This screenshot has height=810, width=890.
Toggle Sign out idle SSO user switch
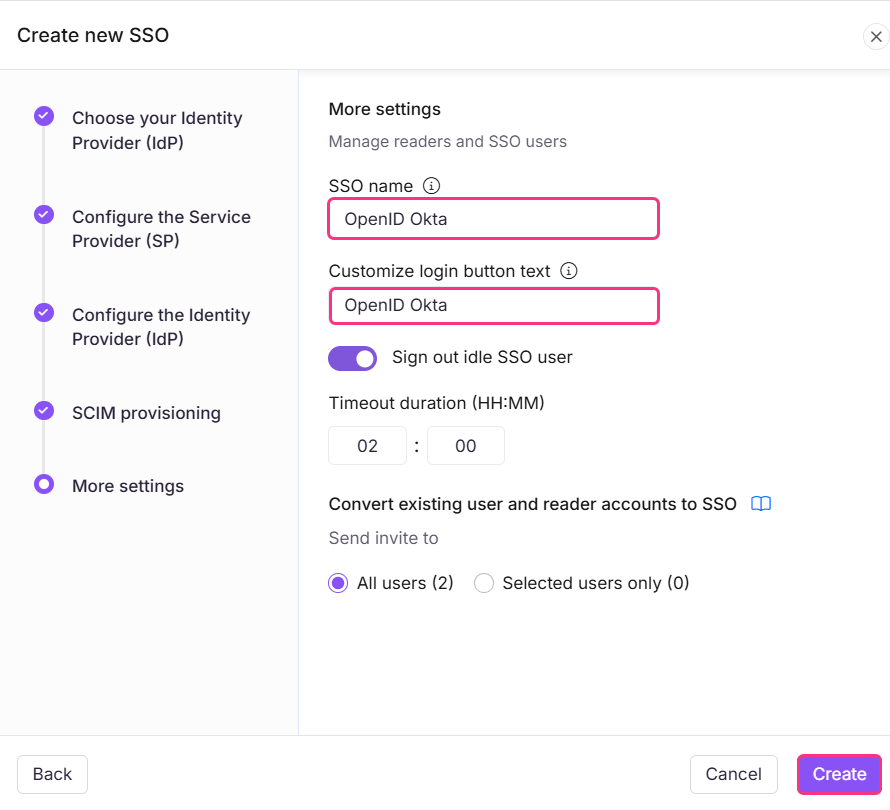(x=352, y=358)
